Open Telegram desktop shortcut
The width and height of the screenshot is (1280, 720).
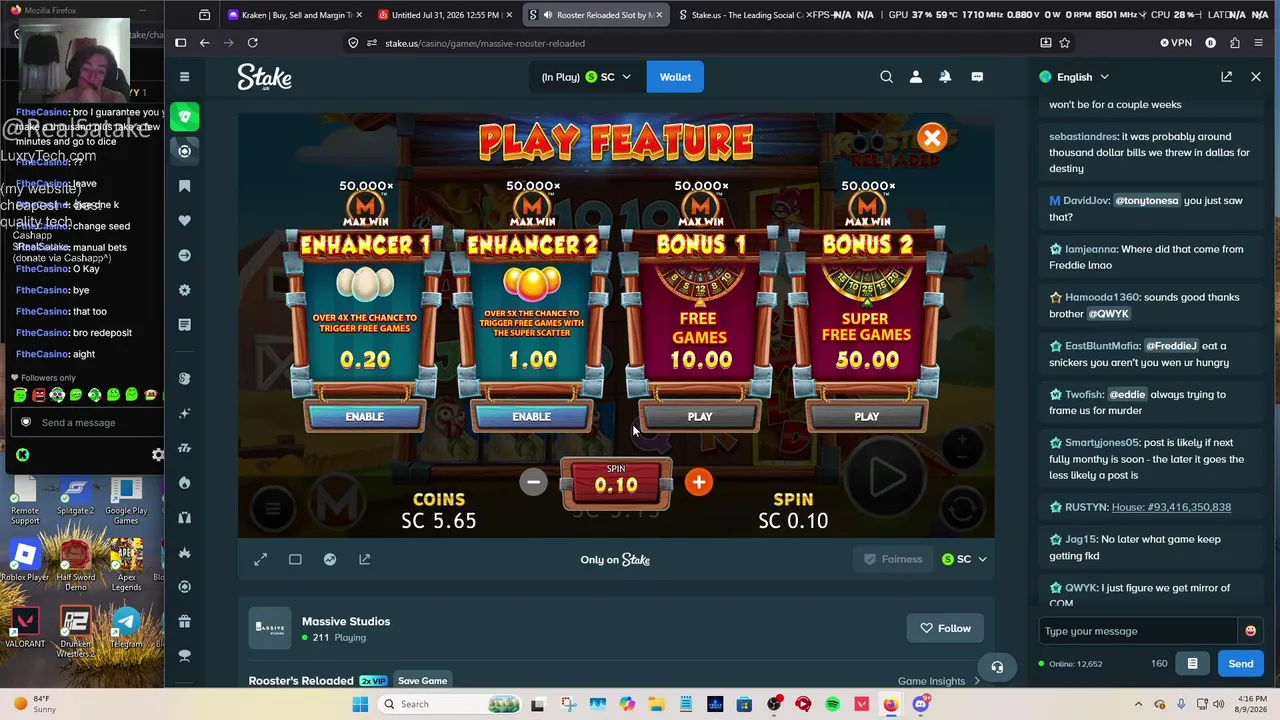click(126, 628)
